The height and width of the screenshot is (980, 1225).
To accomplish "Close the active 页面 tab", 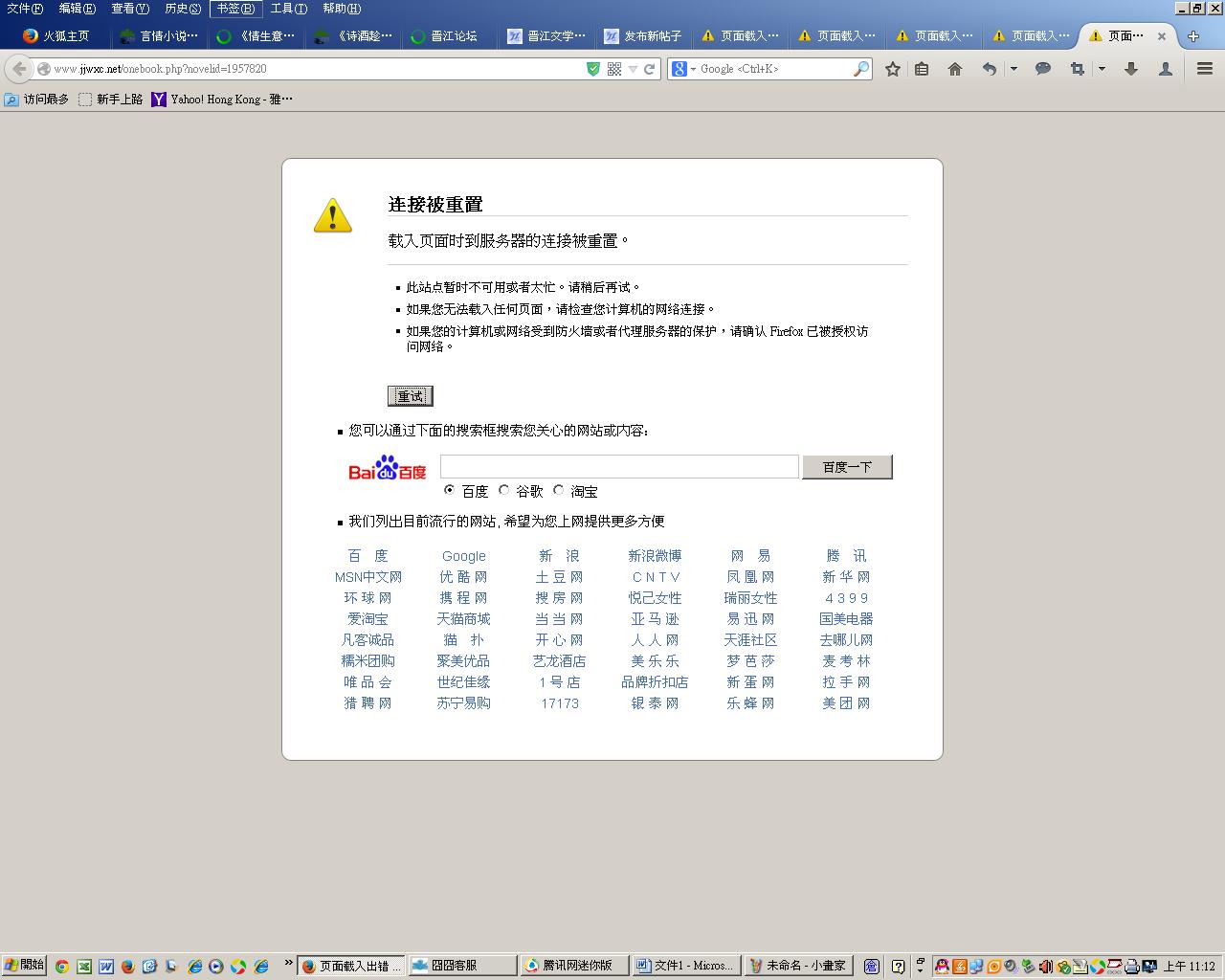I will 1162,36.
